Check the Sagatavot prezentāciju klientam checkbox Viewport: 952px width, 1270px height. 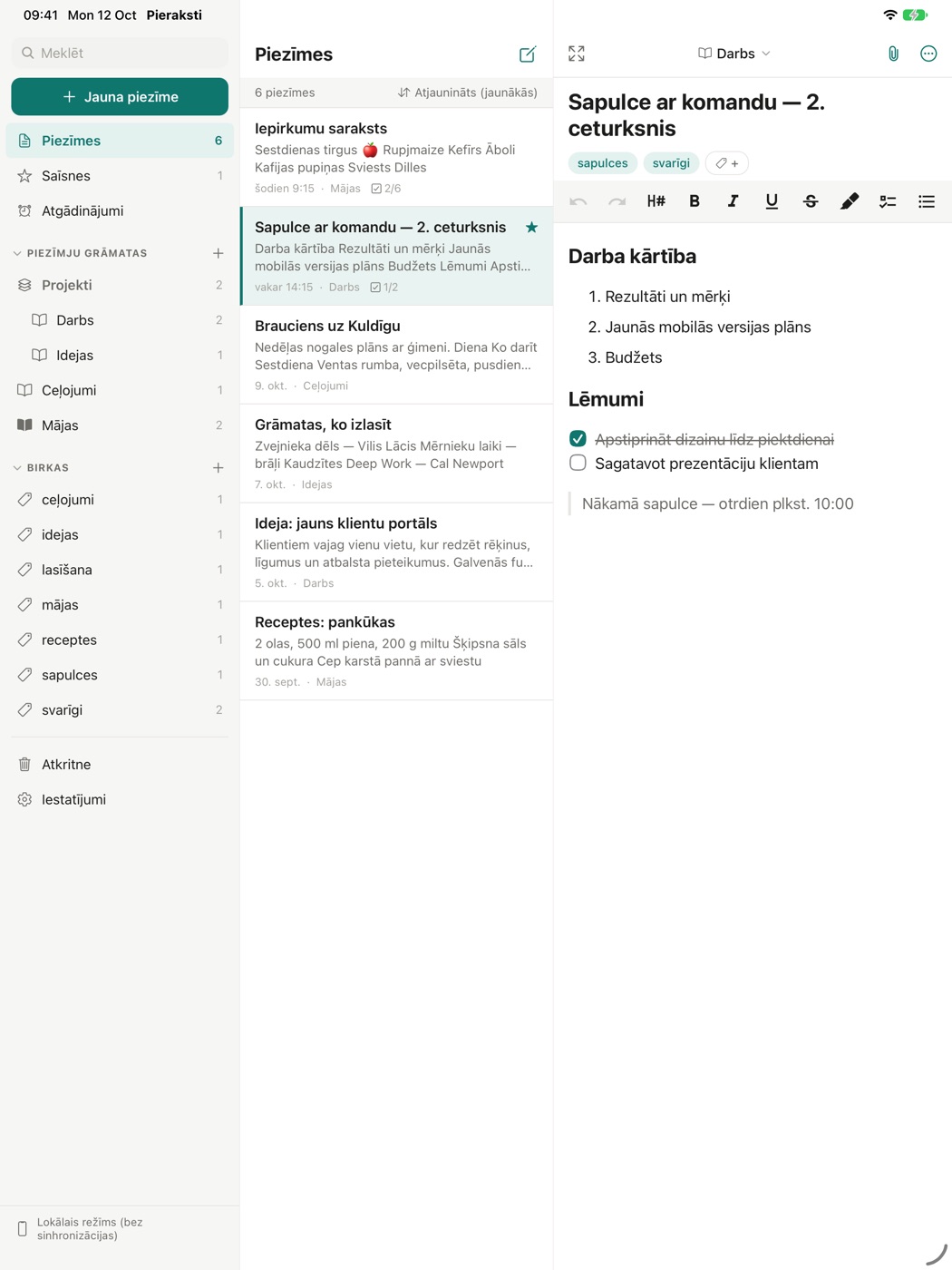578,463
